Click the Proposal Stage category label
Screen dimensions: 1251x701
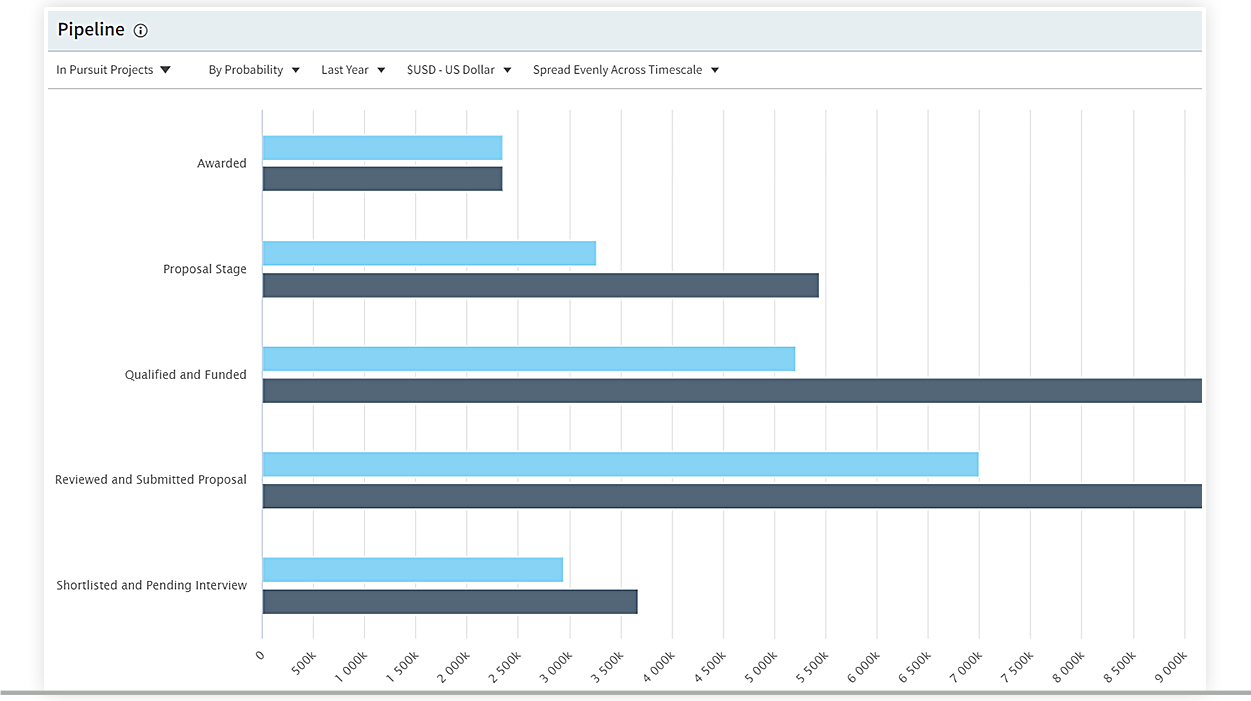tap(205, 268)
